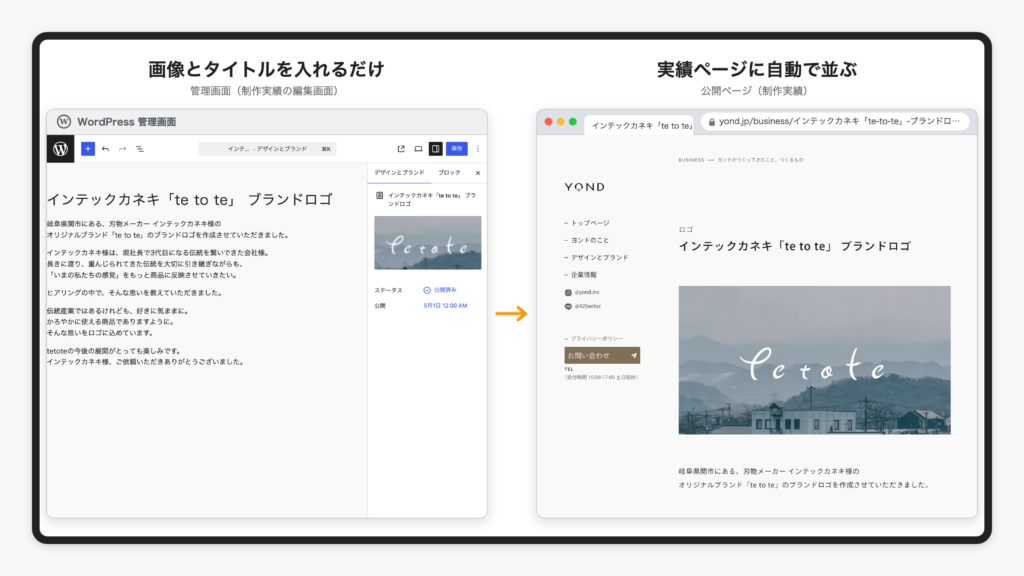
Task: Click the blue block inserter plus button
Action: 88,149
